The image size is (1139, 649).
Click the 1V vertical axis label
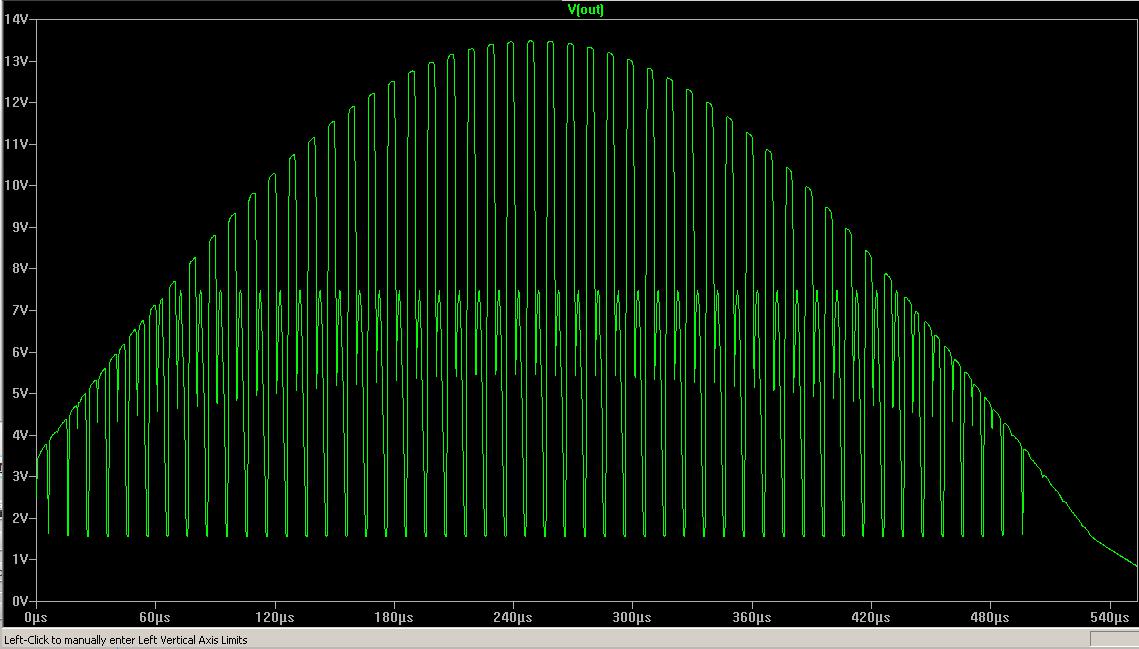18,560
